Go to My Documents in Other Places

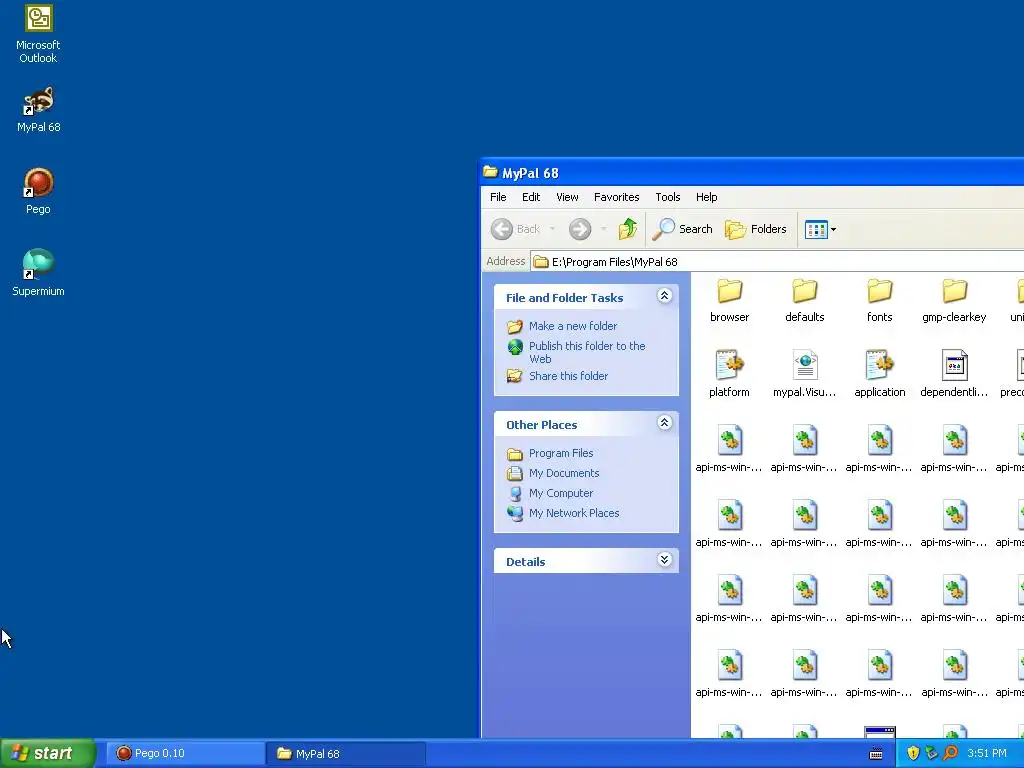(x=564, y=473)
